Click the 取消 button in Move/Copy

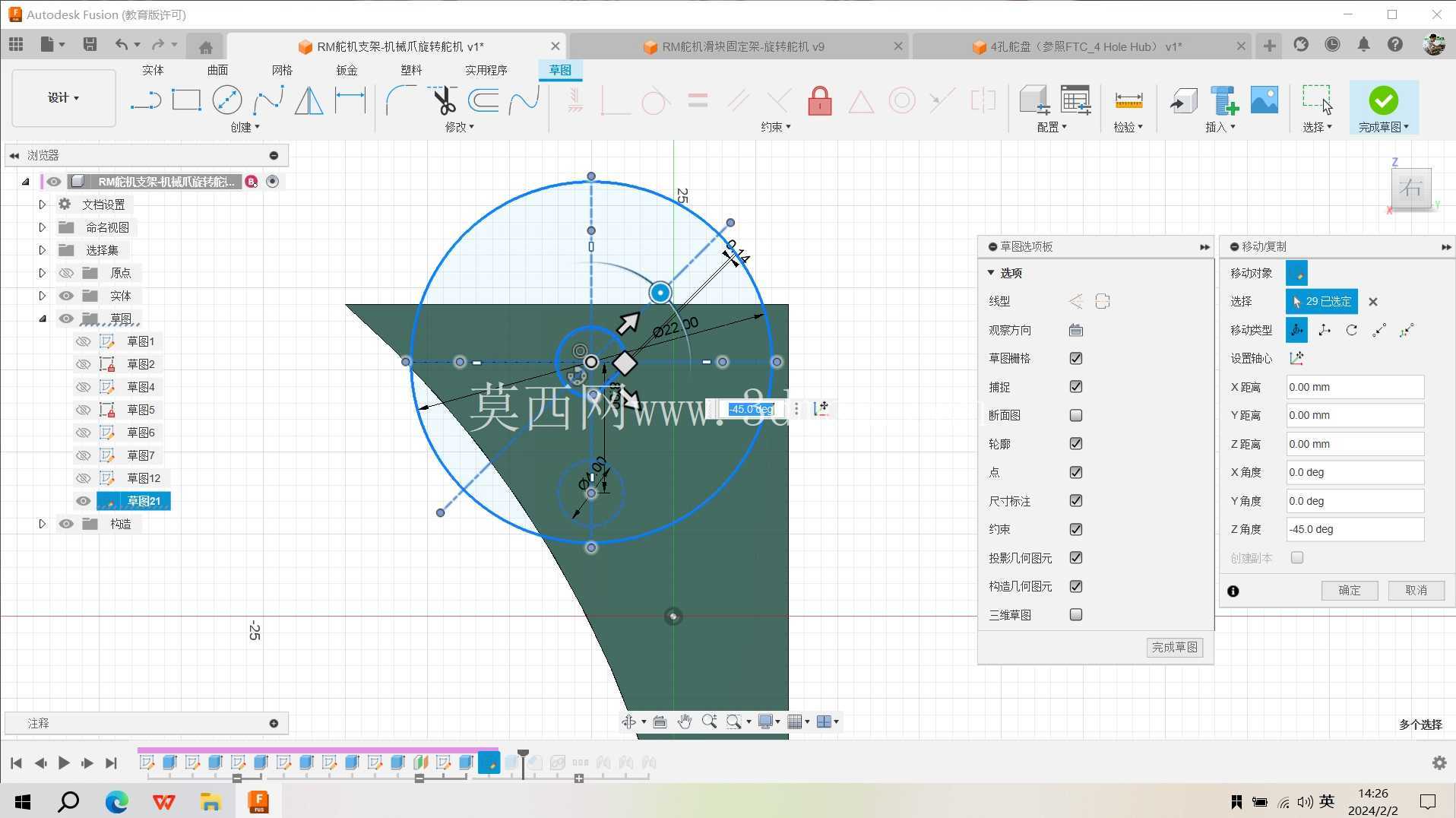tap(1416, 590)
